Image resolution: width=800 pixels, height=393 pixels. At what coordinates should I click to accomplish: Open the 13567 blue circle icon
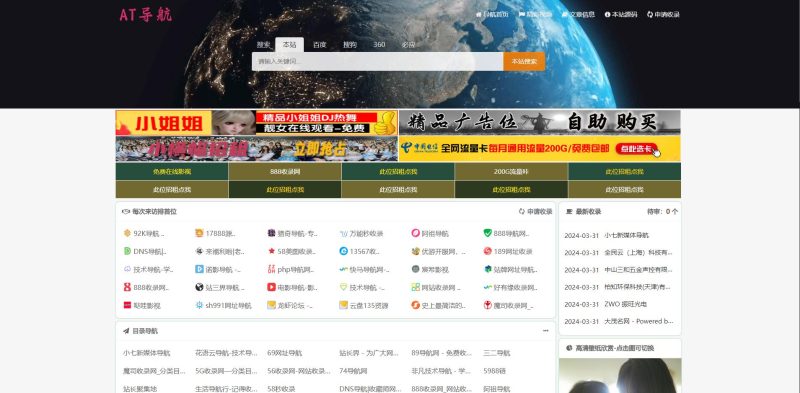point(343,251)
